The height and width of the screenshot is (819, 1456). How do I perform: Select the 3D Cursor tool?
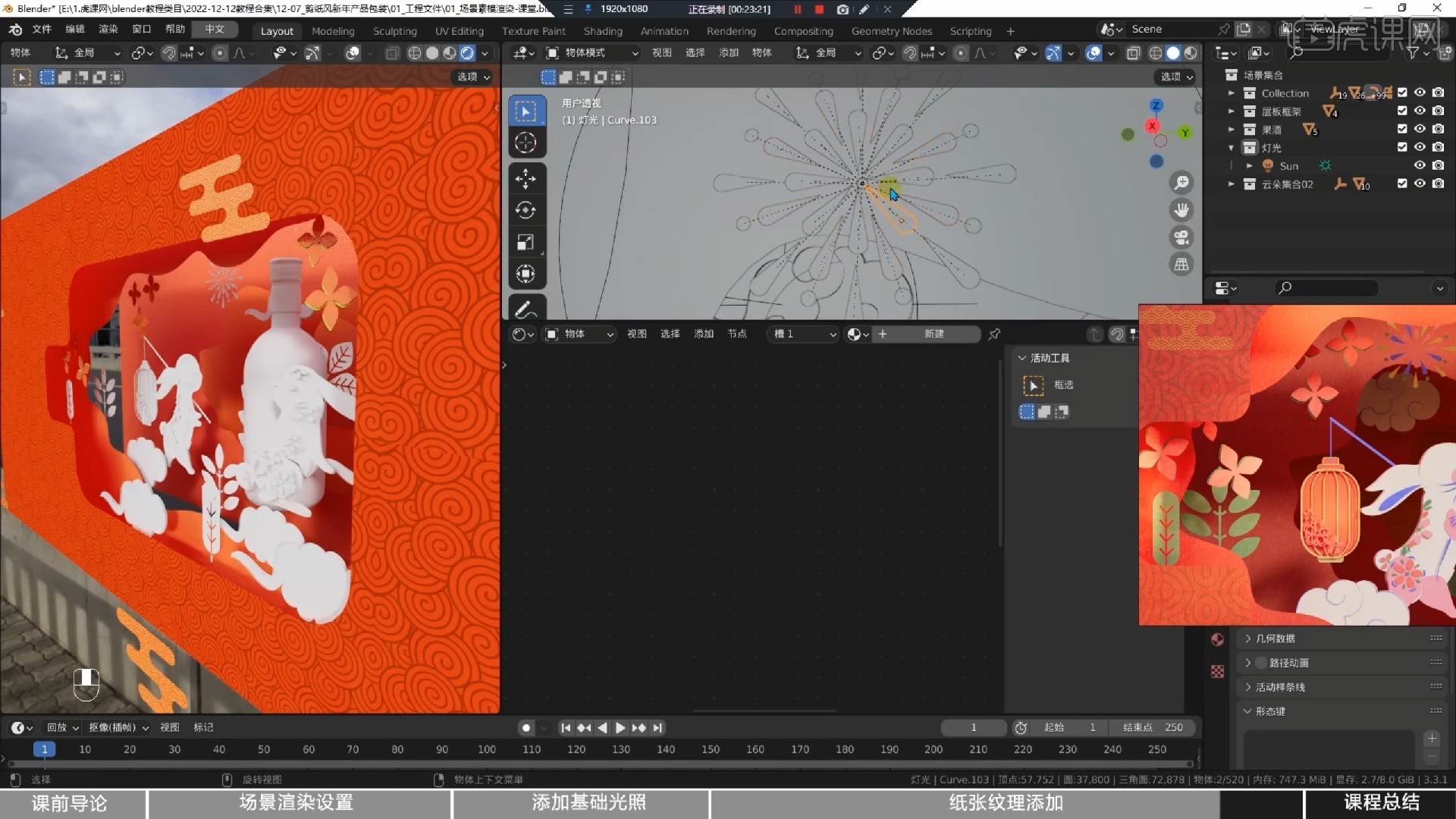[526, 143]
